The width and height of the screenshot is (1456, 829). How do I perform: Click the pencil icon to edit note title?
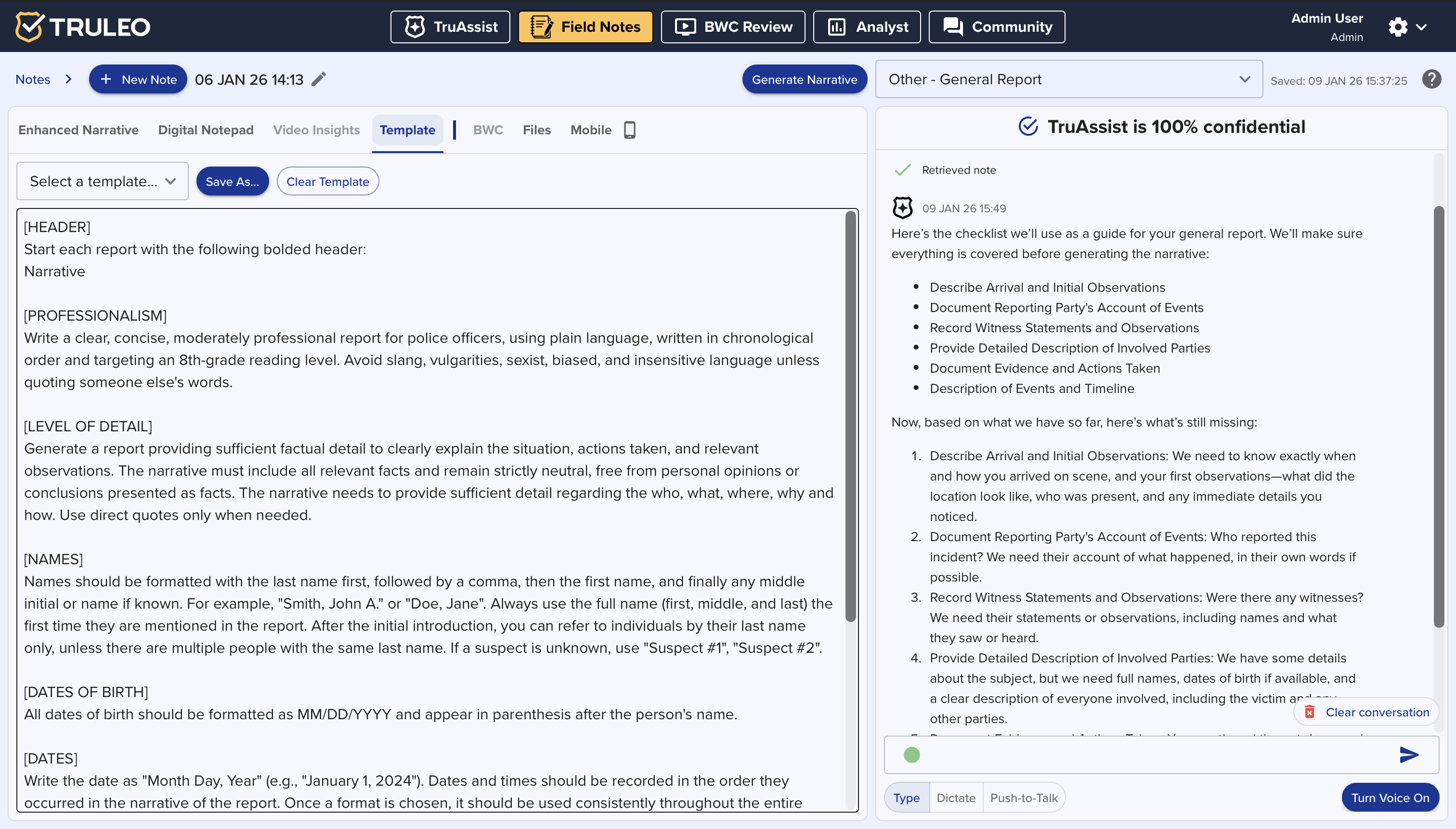click(x=319, y=79)
